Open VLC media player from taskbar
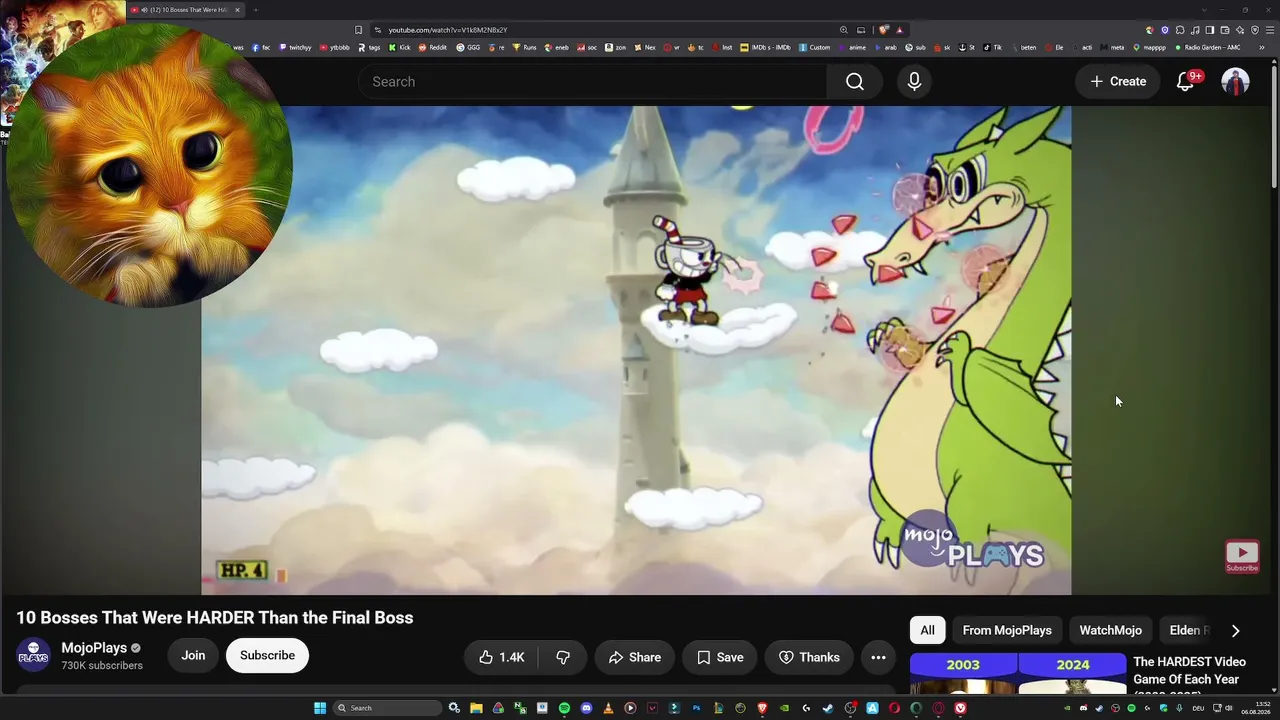Image resolution: width=1280 pixels, height=720 pixels. [x=608, y=708]
